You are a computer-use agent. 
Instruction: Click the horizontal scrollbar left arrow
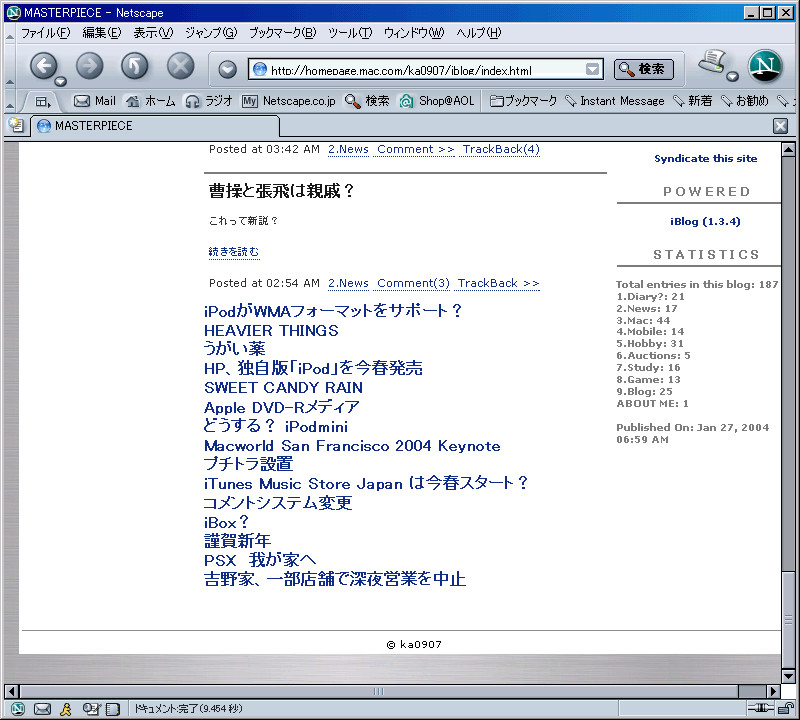pyautogui.click(x=12, y=691)
